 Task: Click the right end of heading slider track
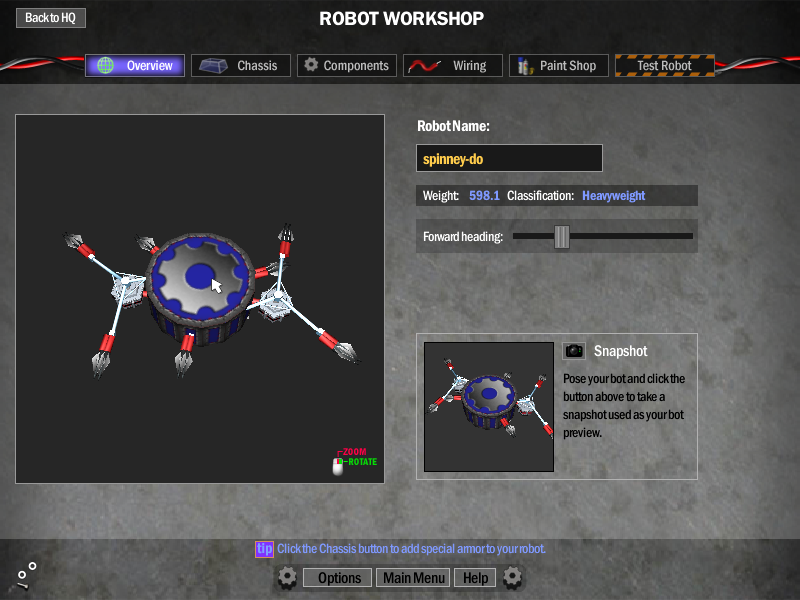click(689, 236)
